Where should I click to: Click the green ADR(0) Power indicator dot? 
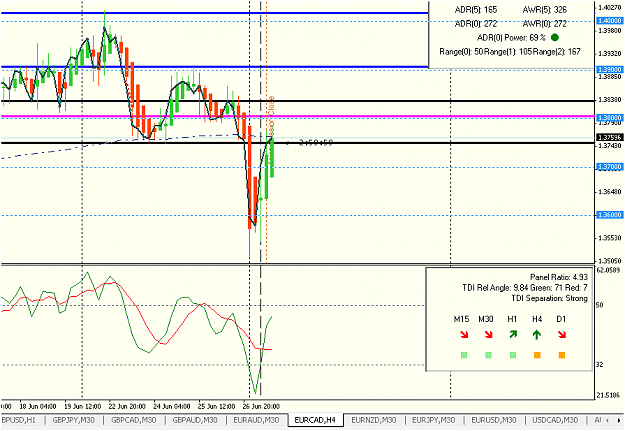coord(554,37)
